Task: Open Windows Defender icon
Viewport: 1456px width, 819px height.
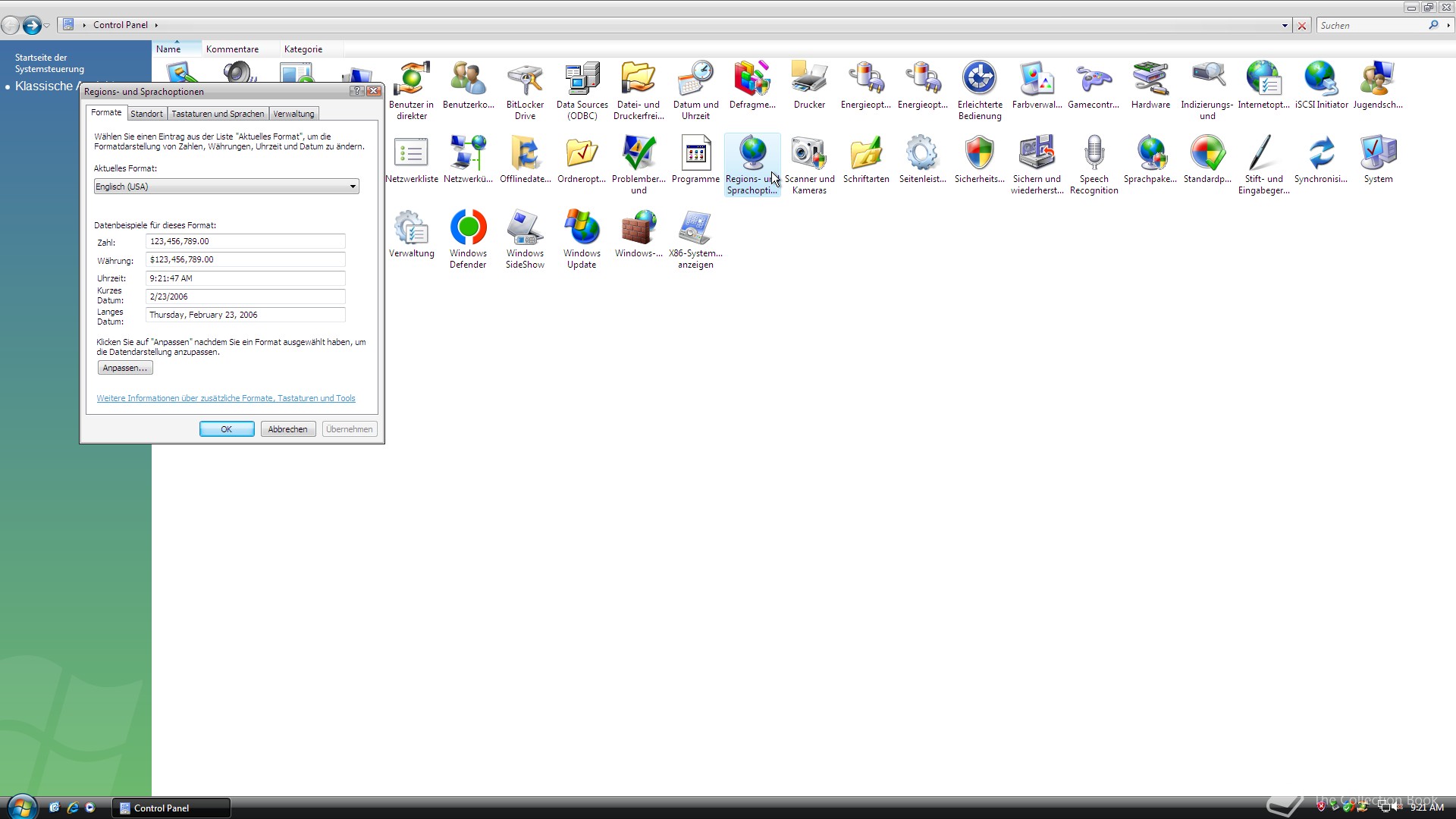Action: (468, 239)
